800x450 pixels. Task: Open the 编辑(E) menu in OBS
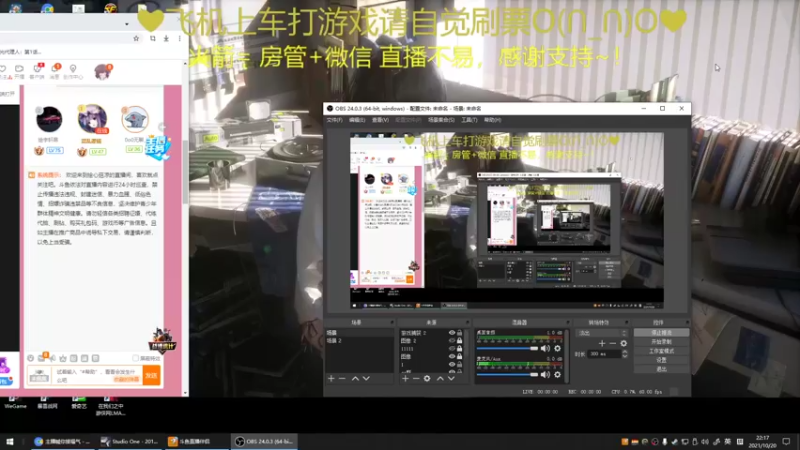tap(357, 120)
